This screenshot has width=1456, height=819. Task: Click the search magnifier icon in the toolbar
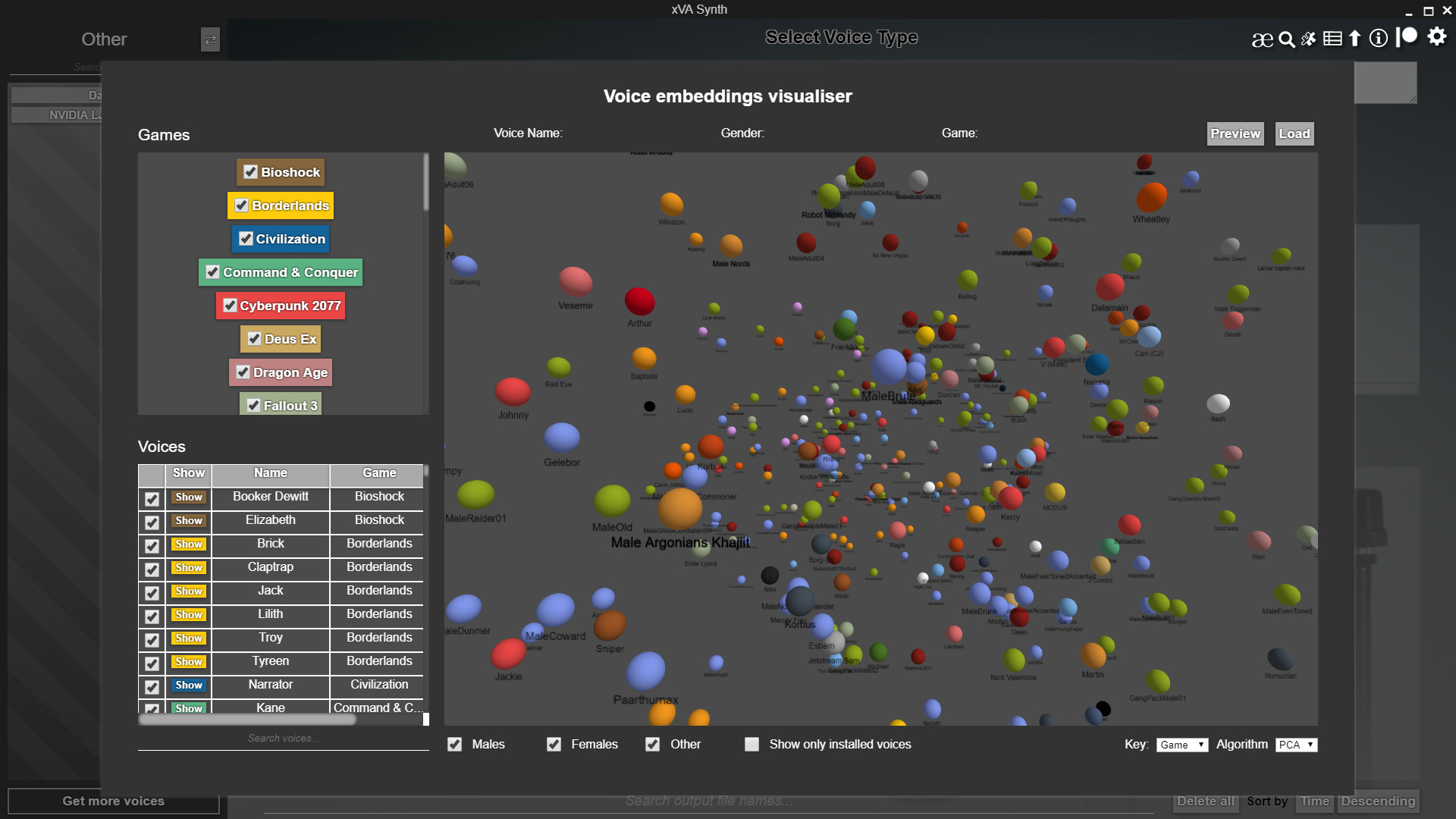pyautogui.click(x=1286, y=39)
